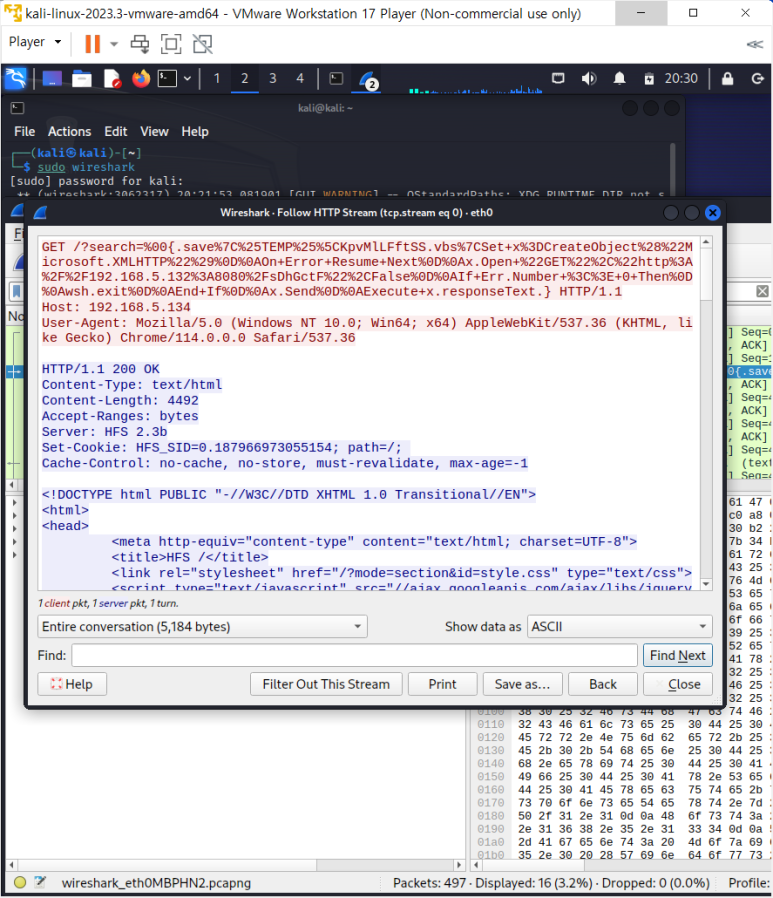The width and height of the screenshot is (773, 898).
Task: Switch to workspace 4
Action: [300, 78]
